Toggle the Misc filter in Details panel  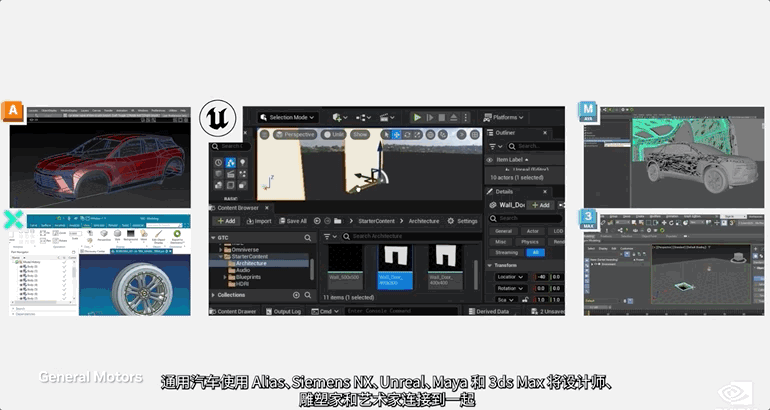(x=500, y=242)
